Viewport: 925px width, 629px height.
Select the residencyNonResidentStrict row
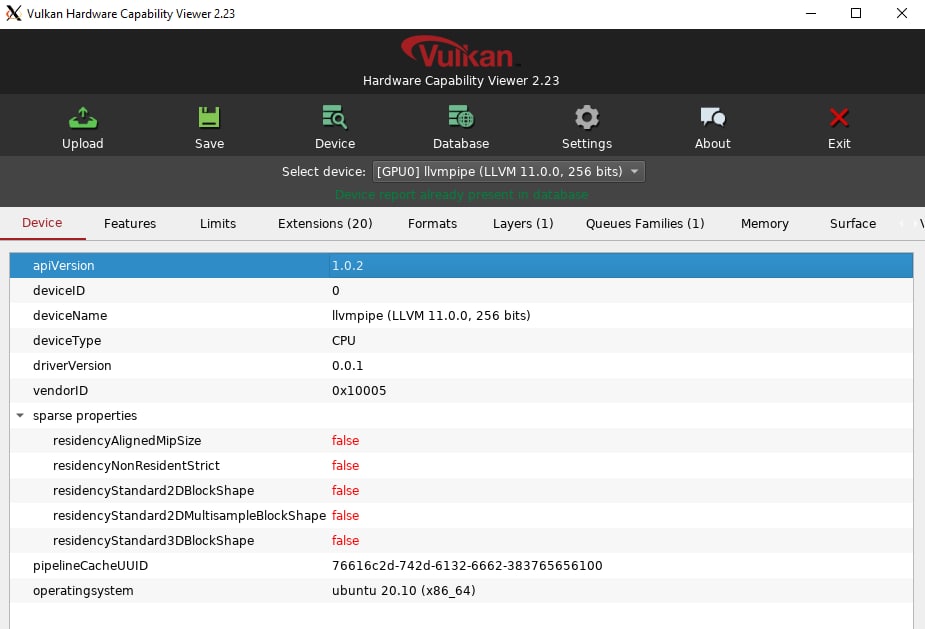pos(461,466)
